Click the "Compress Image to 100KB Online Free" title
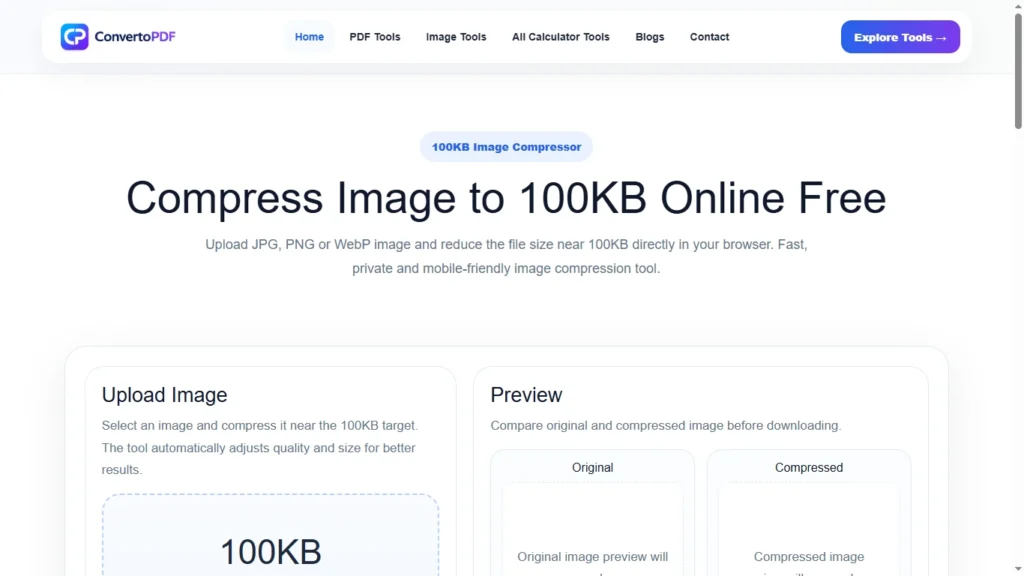 click(506, 198)
